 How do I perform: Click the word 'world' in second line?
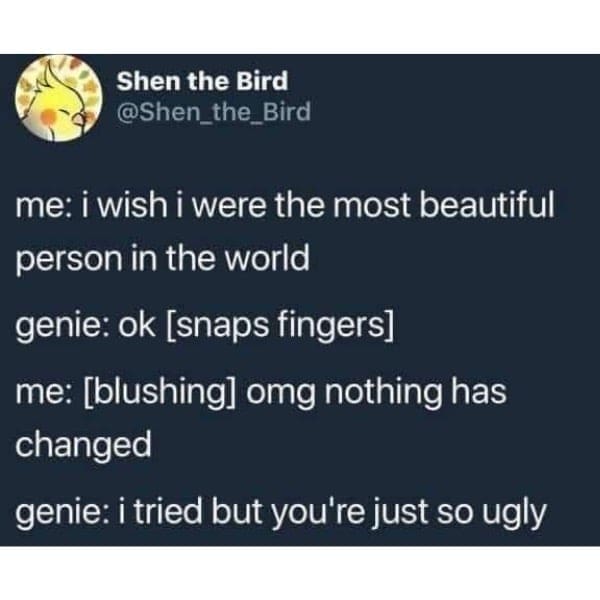coord(267,258)
